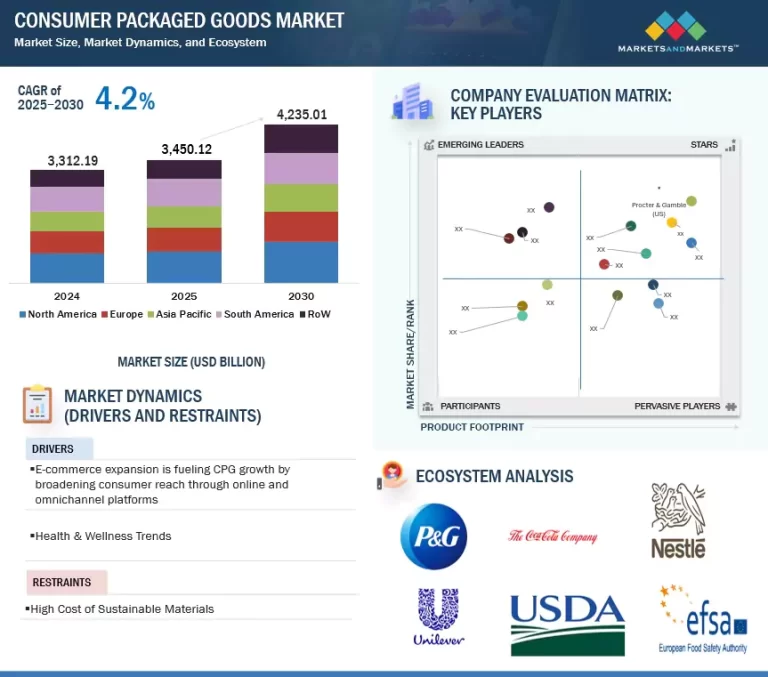
Task: Click the P&G logo
Action: click(x=433, y=536)
